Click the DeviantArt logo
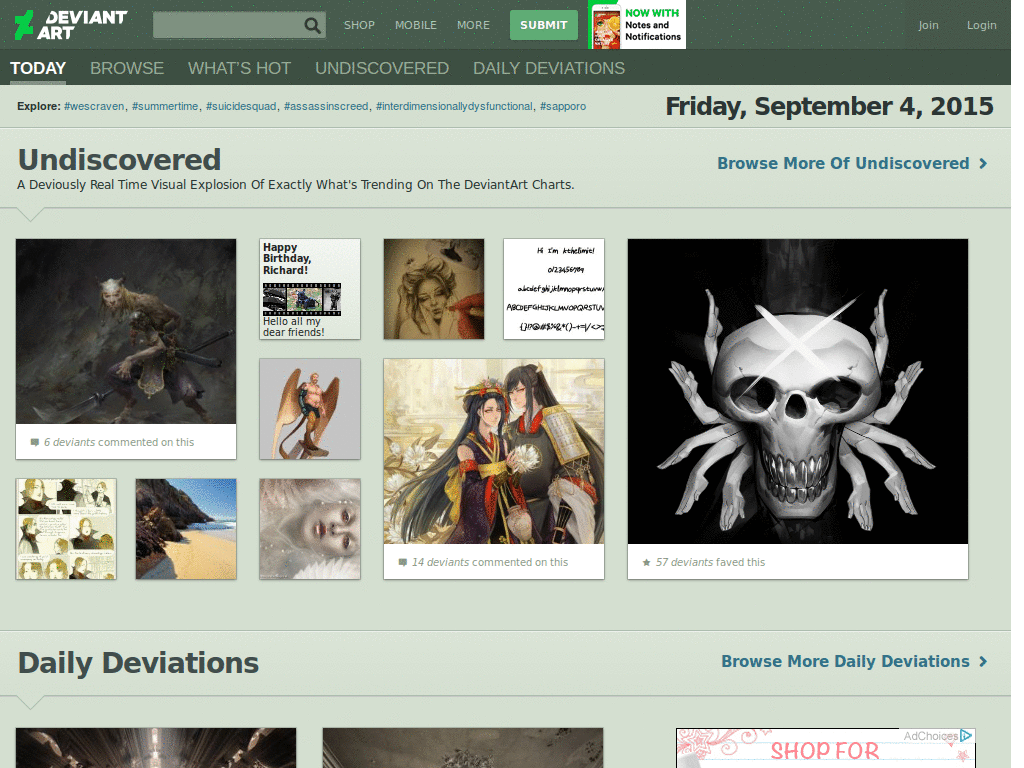Viewport: 1024px width, 768px height. (71, 25)
